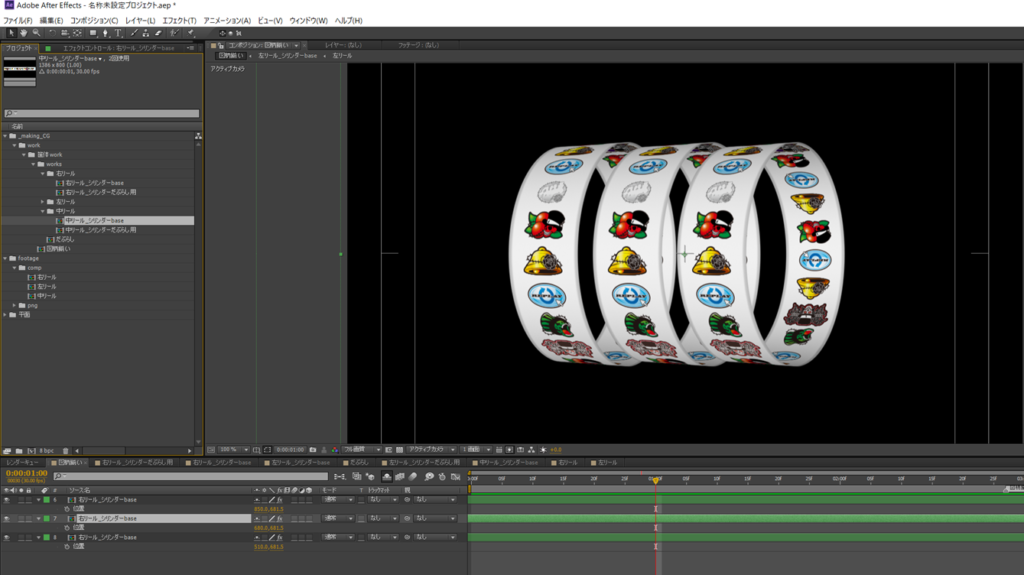Viewport: 1024px width, 575px height.
Task: Toggle transparency grid icon in viewer
Action: pos(400,450)
